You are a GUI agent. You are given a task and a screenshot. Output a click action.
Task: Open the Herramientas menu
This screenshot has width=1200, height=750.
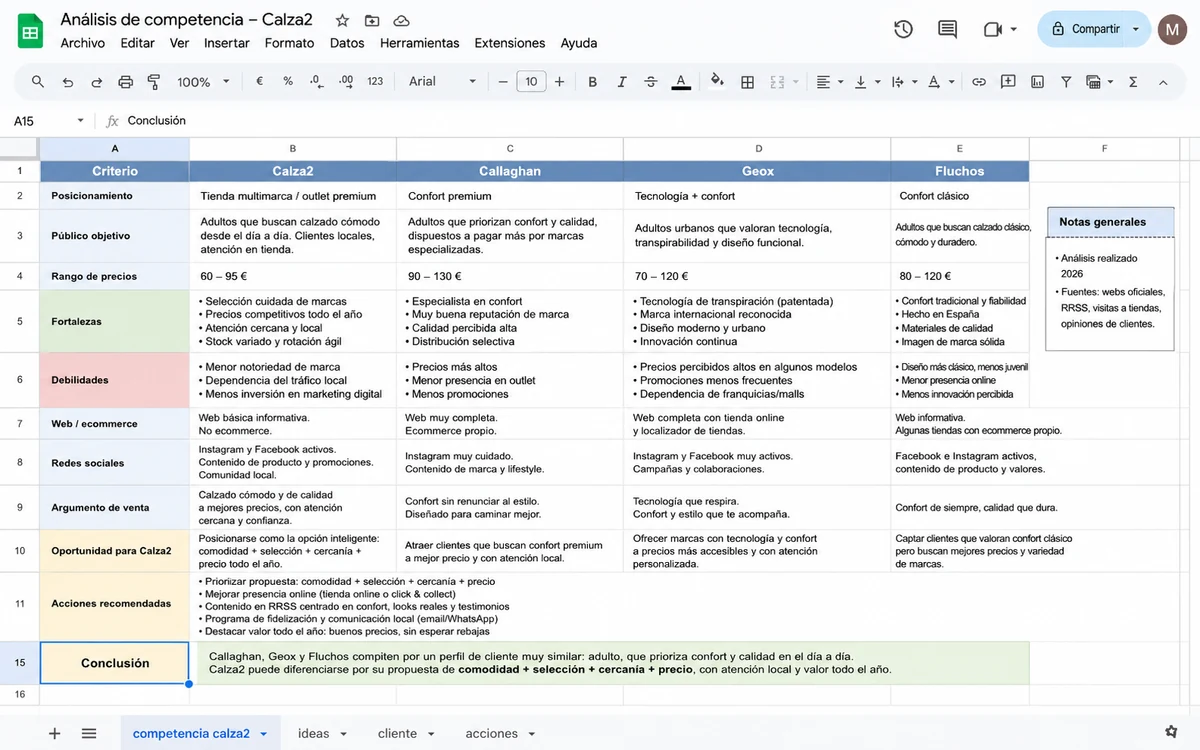[x=420, y=43]
